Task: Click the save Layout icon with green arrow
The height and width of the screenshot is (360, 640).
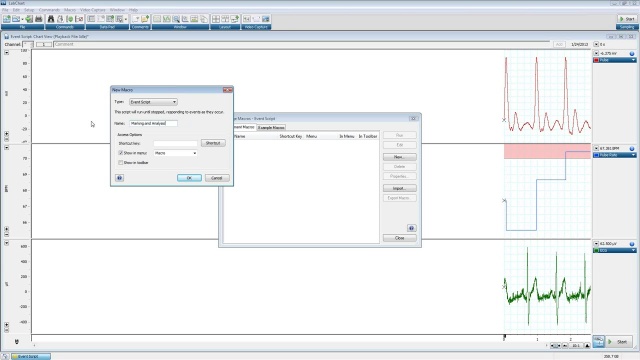Action: tap(235, 19)
